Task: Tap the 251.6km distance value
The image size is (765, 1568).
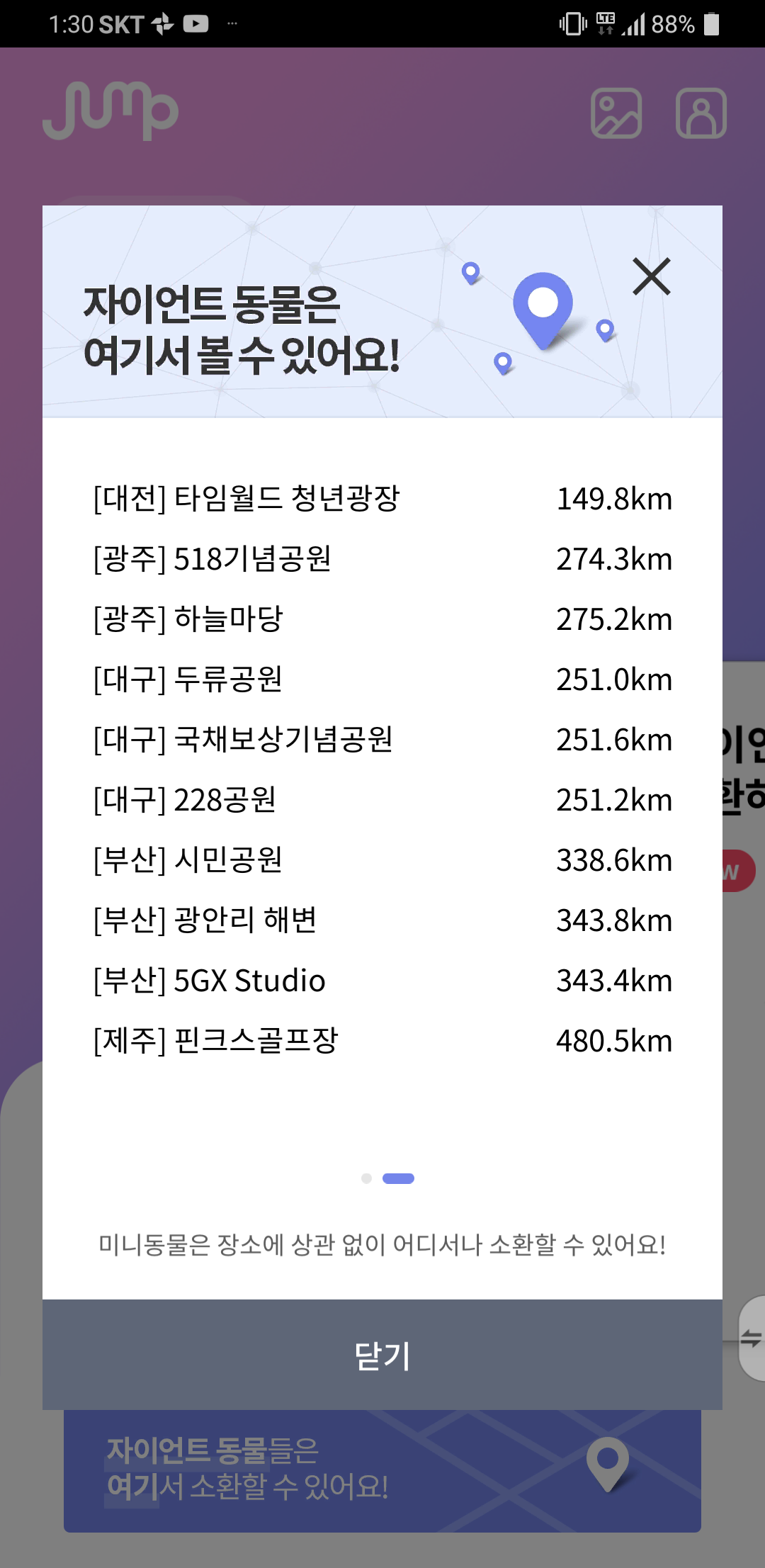Action: click(x=614, y=740)
